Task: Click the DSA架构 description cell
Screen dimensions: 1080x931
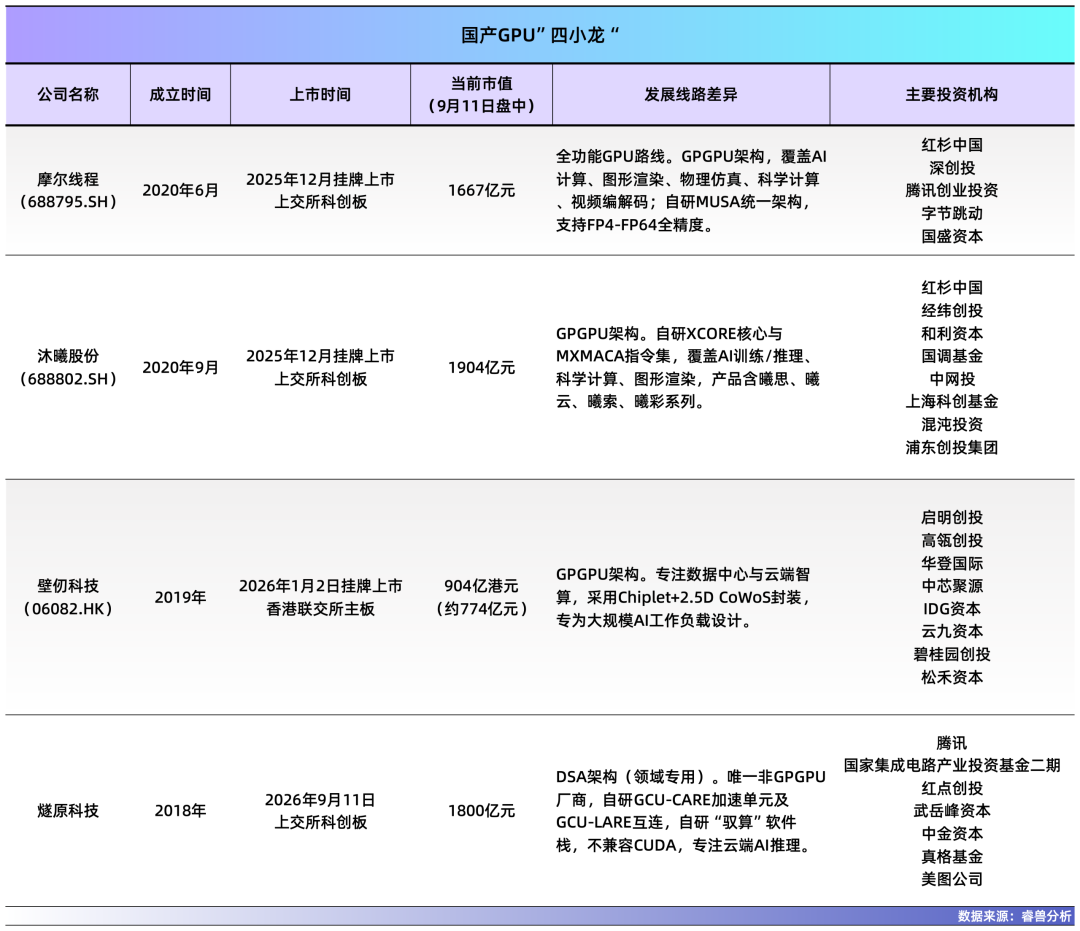Action: click(x=691, y=810)
